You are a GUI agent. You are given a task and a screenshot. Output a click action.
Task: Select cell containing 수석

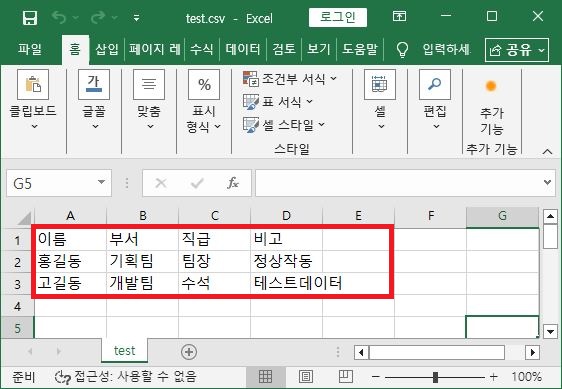[214, 283]
